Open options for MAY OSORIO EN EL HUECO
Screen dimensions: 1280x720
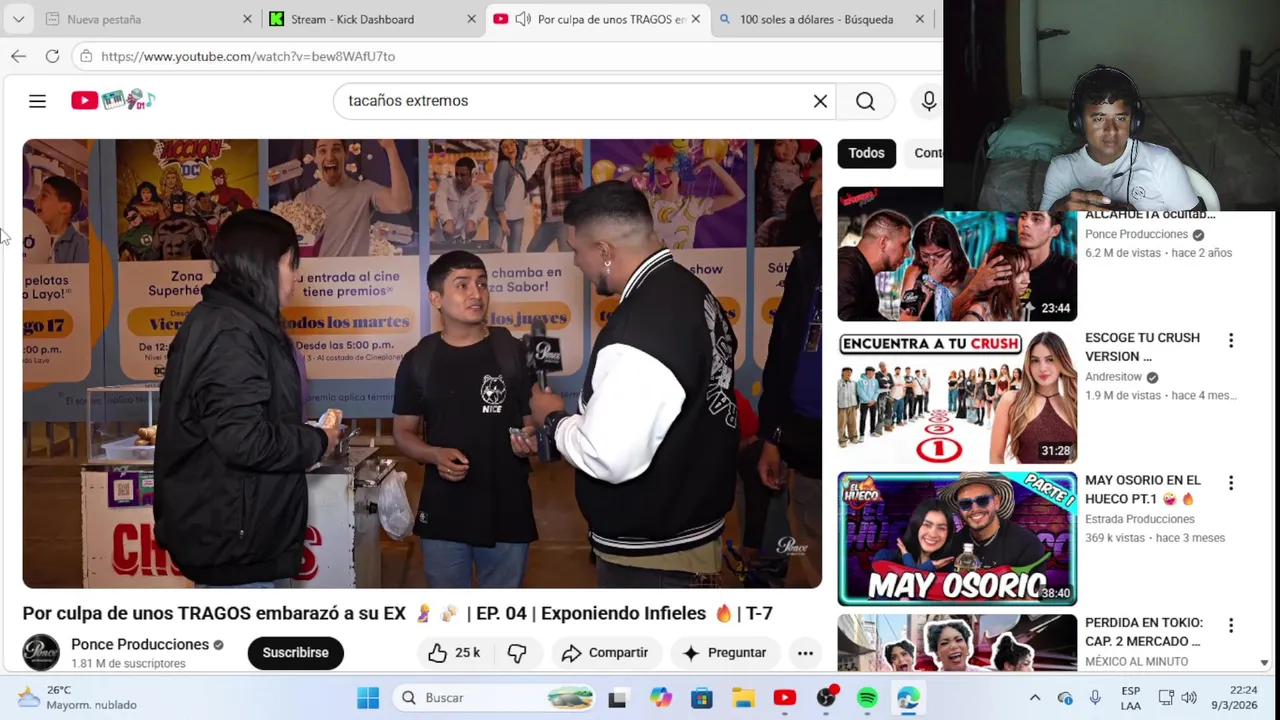point(1231,483)
